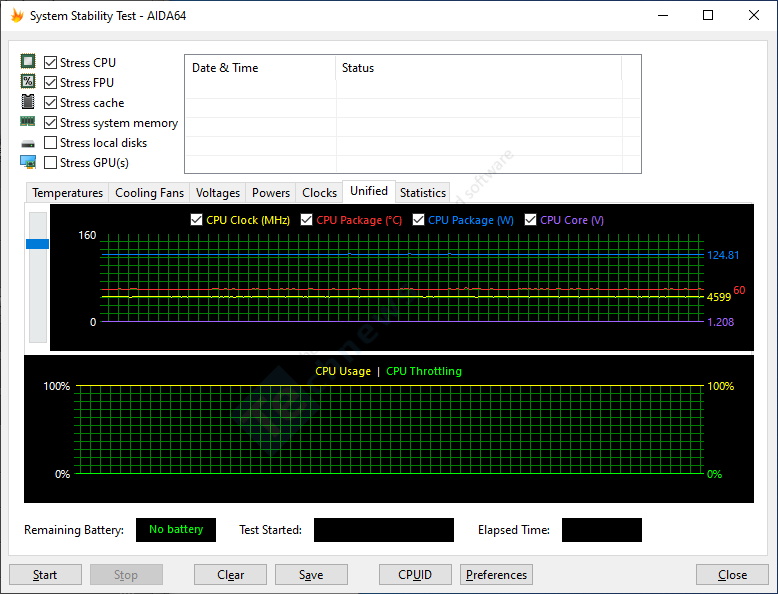Click the Status column header

478,68
